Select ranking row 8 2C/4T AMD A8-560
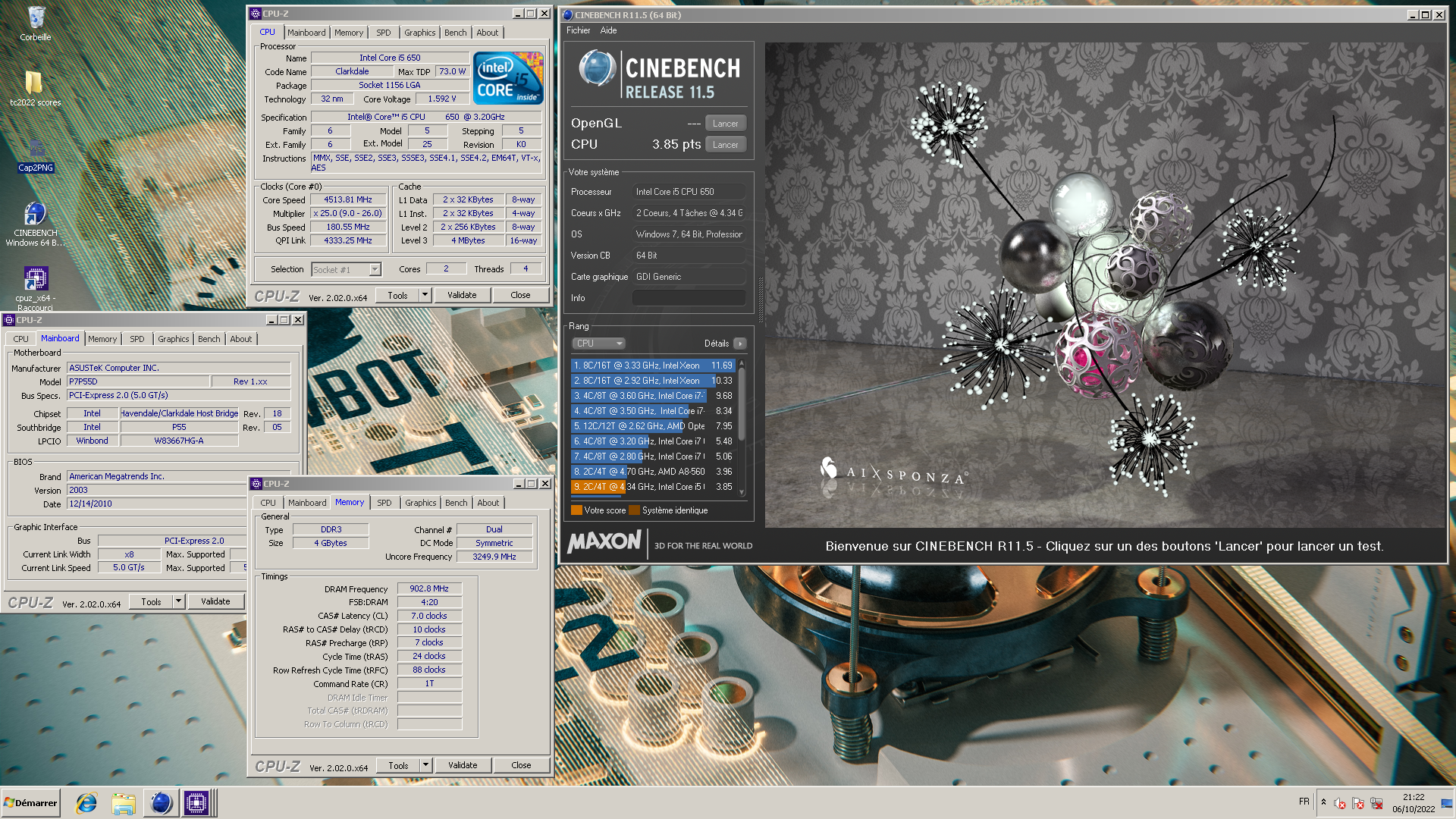This screenshot has height=819, width=1456. tap(652, 472)
